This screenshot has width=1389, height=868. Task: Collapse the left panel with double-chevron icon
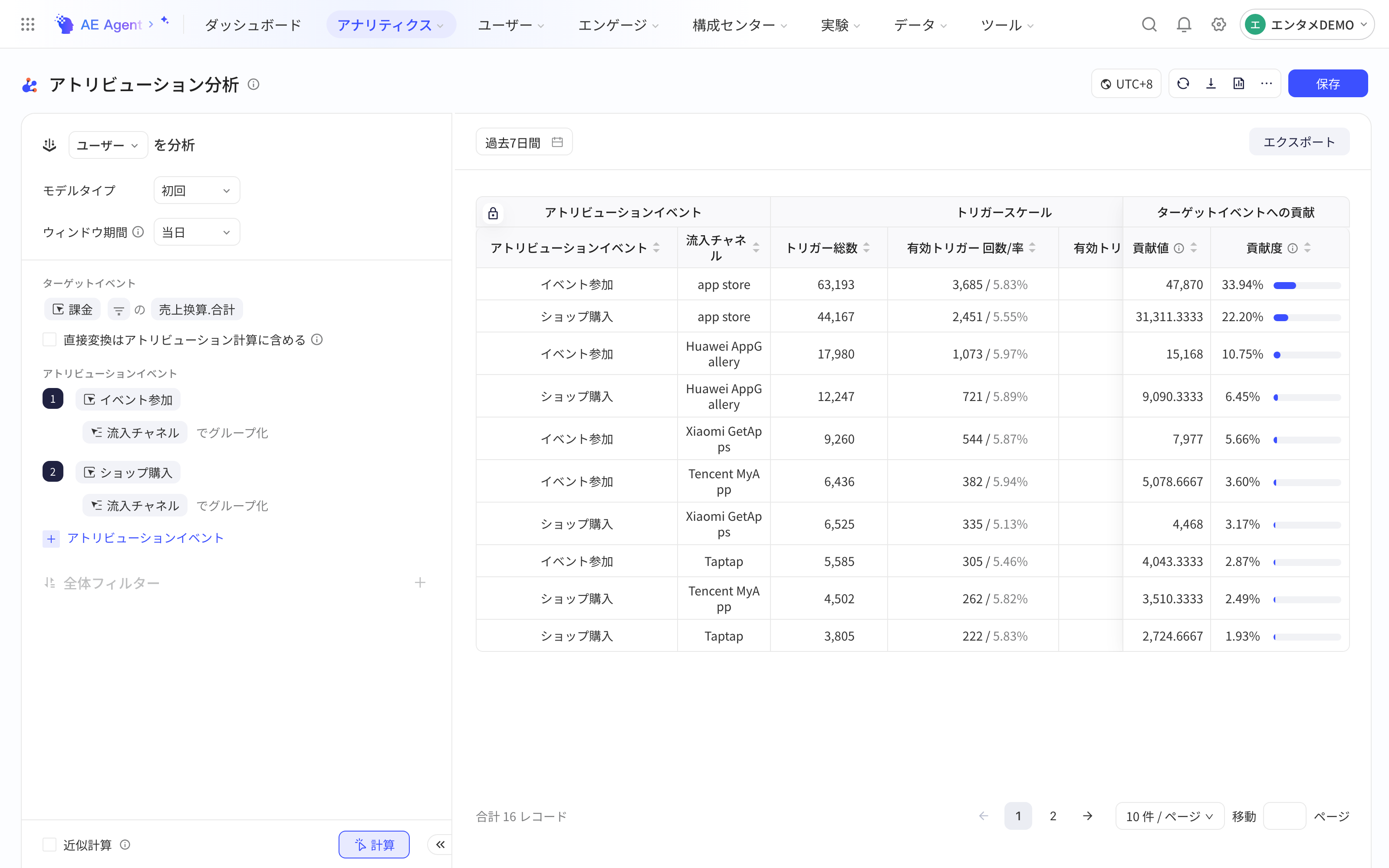click(x=440, y=845)
